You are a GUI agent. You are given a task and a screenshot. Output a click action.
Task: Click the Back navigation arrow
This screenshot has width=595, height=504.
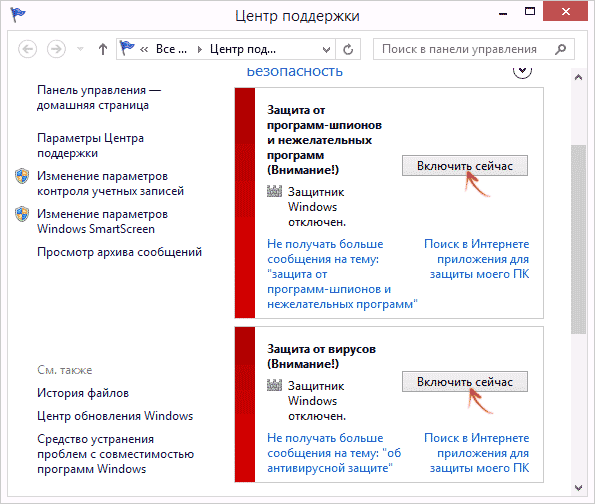pos(27,49)
